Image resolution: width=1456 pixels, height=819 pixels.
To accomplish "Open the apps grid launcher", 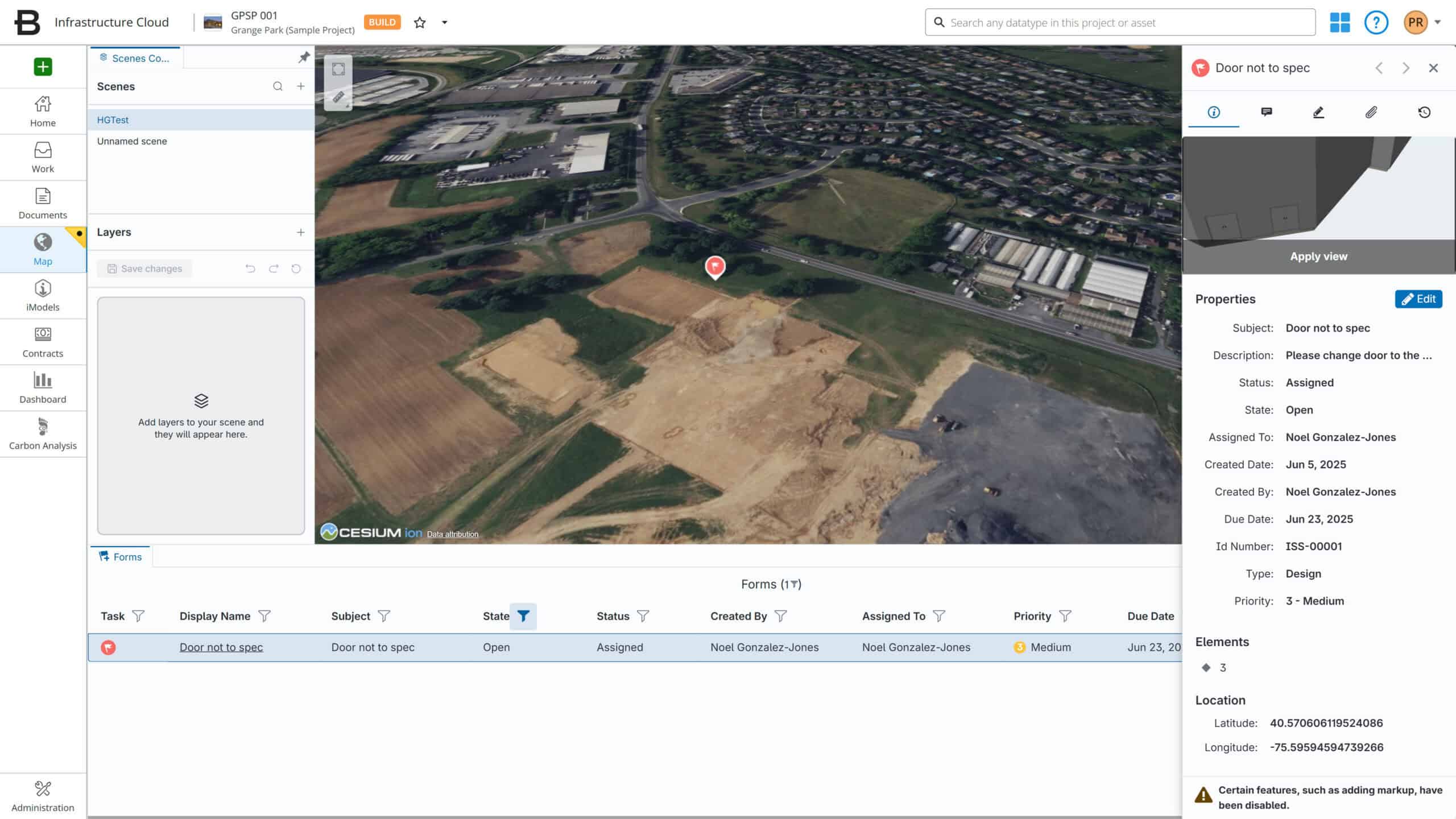I will pyautogui.click(x=1340, y=23).
